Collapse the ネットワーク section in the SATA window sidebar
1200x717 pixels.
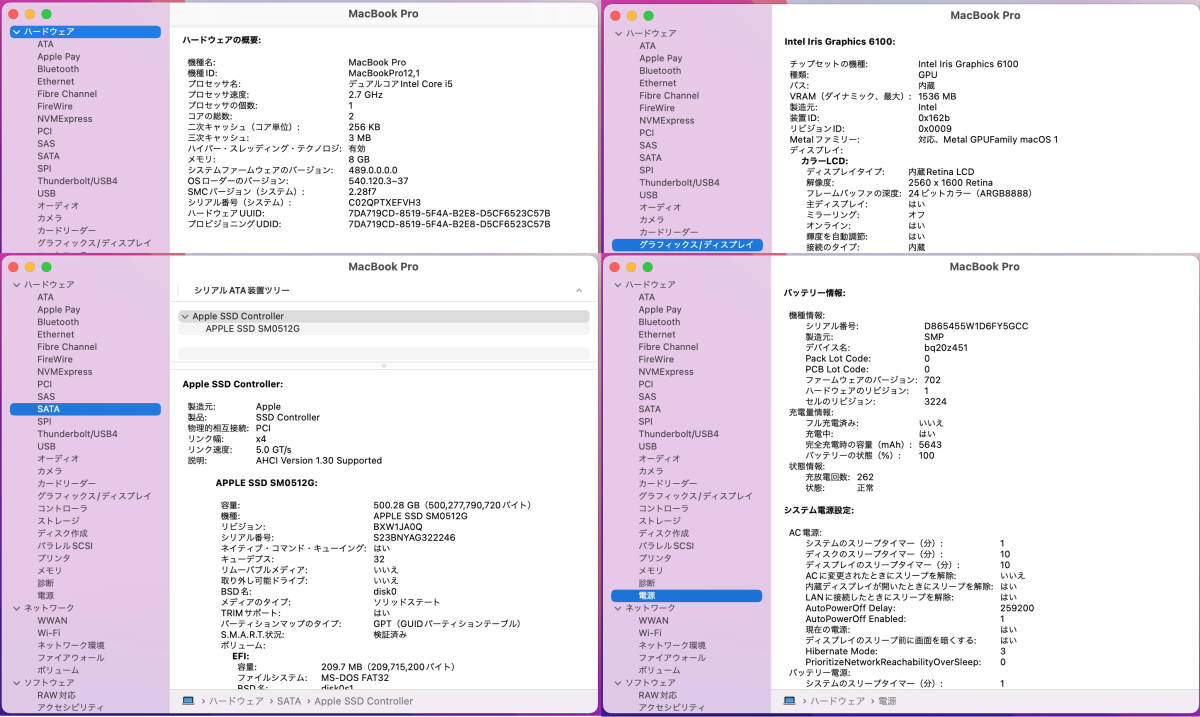coord(16,608)
